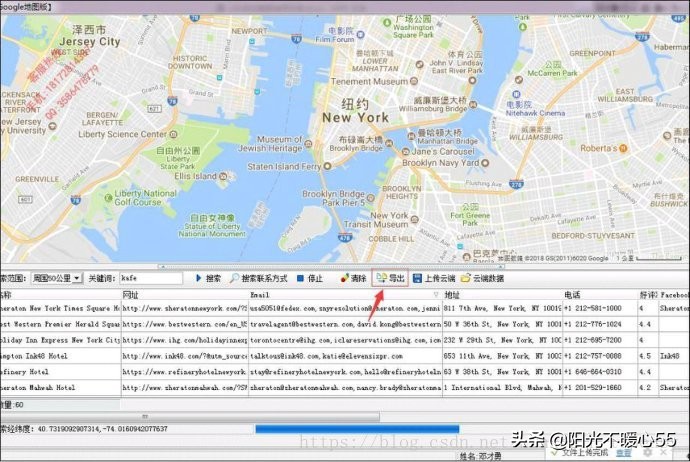Click phone number +1 201-529-1660
The height and width of the screenshot is (462, 690).
click(600, 388)
